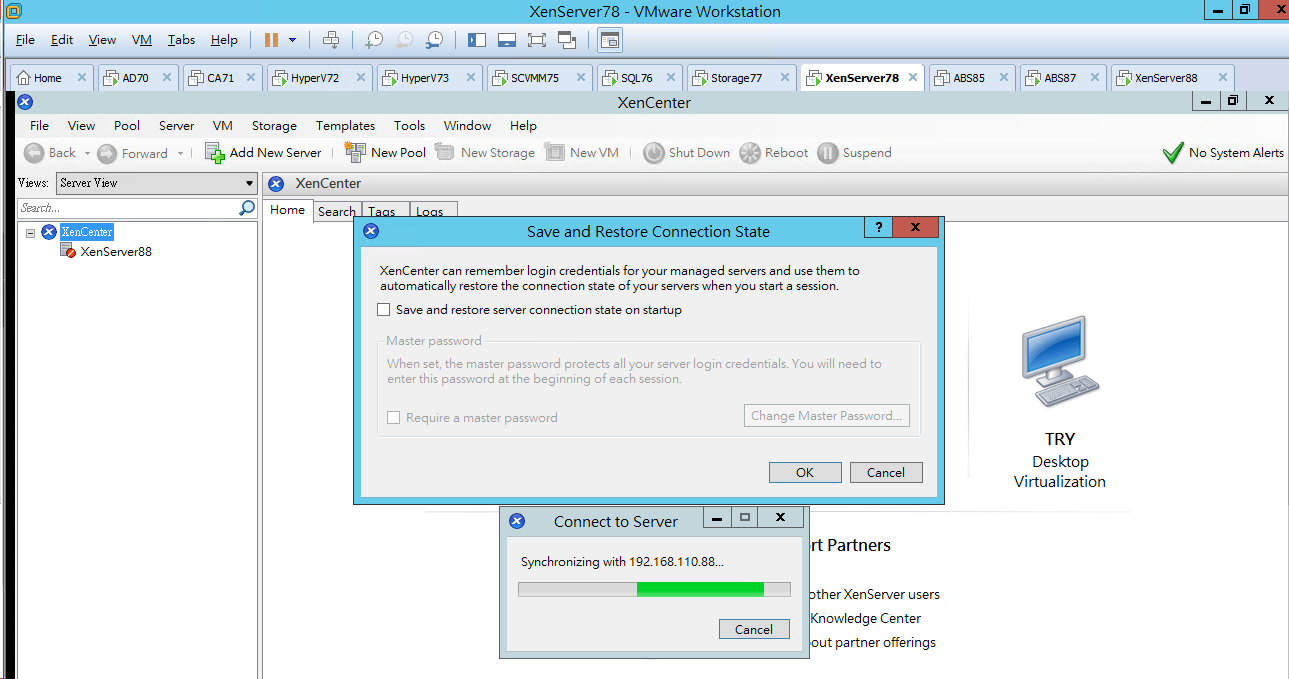Click the Shut Down power icon
The image size is (1289, 679).
[x=653, y=153]
